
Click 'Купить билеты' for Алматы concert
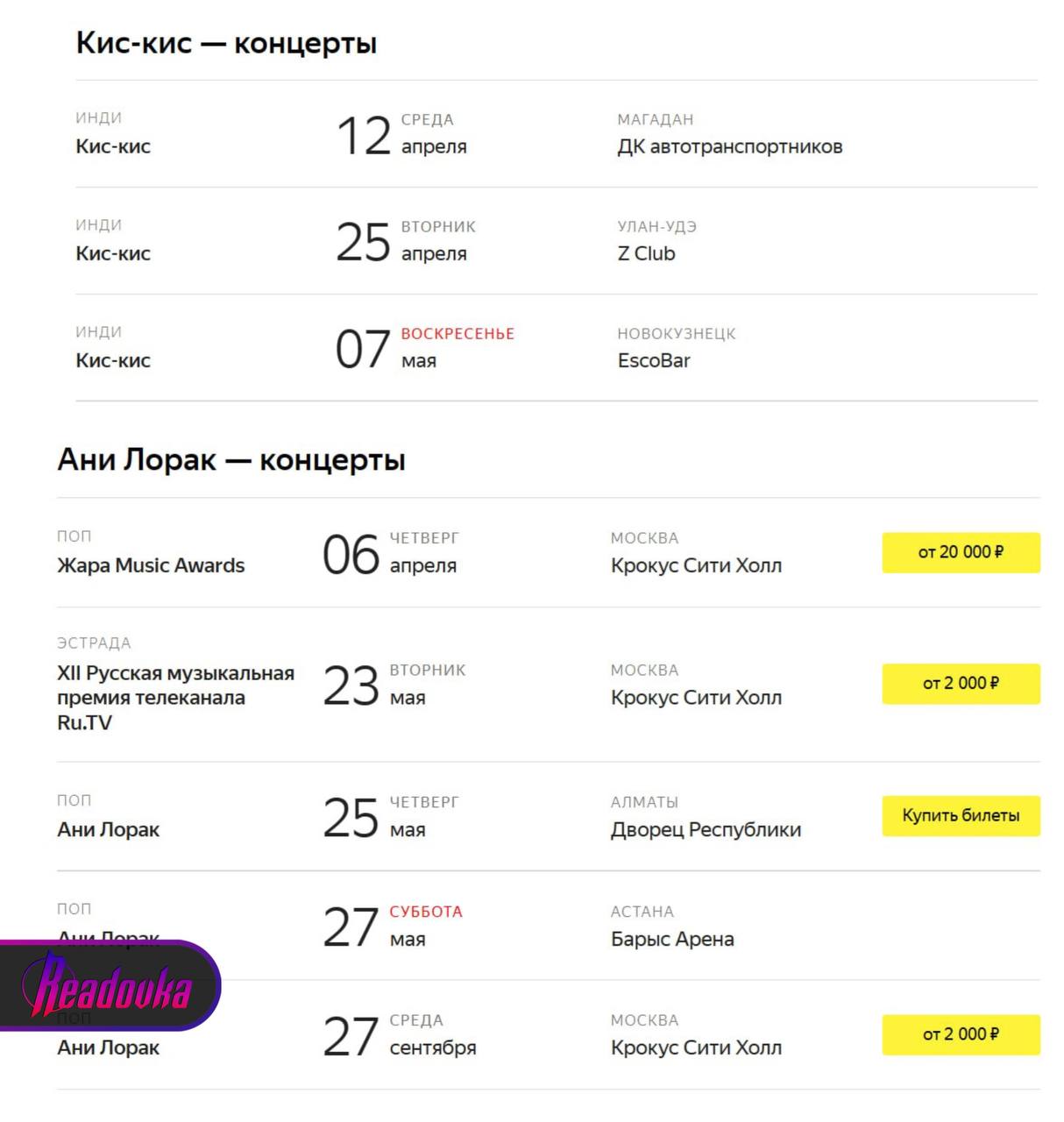(x=961, y=815)
